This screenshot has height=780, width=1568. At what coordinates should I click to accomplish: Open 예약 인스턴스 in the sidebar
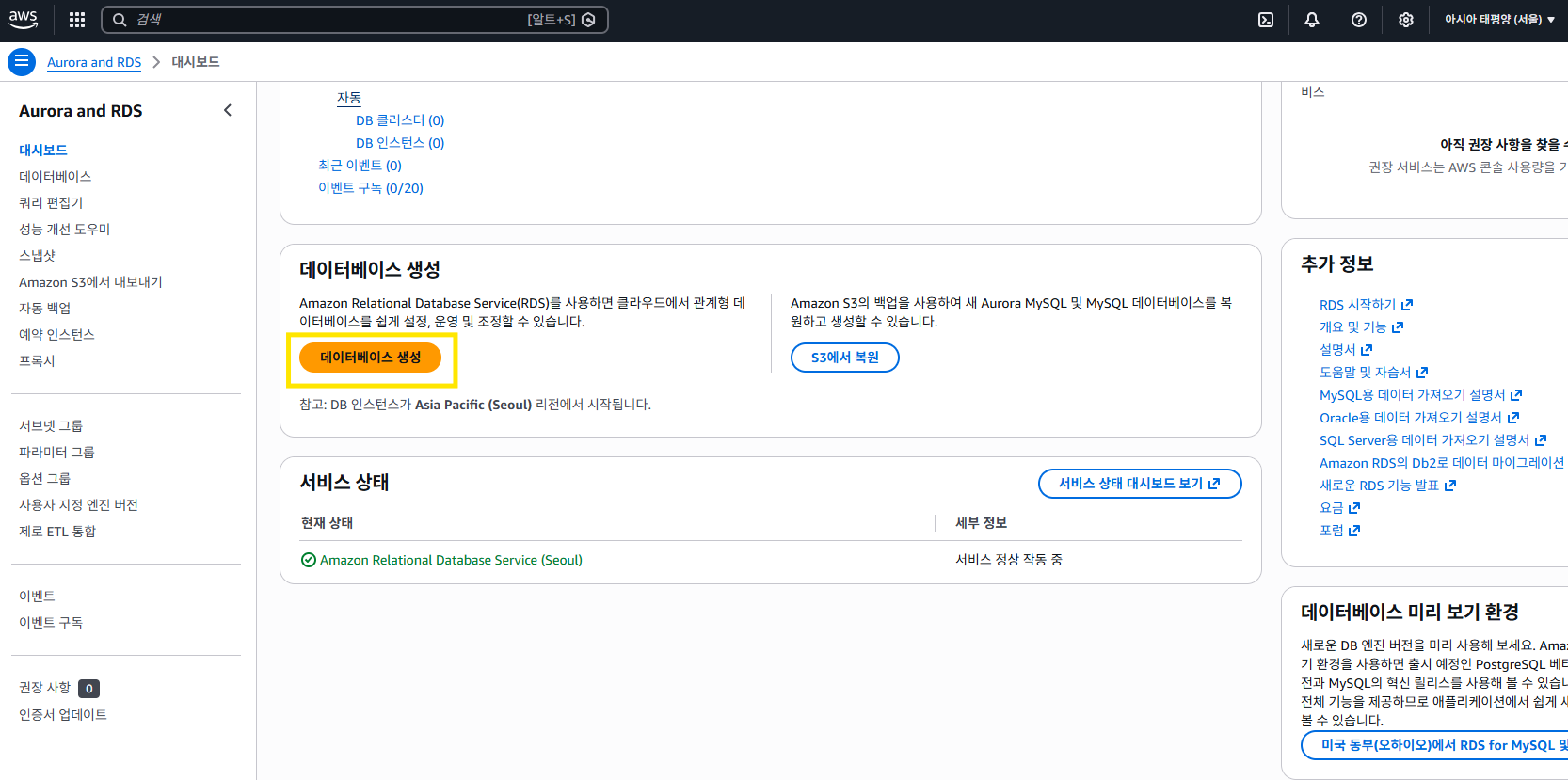point(56,334)
